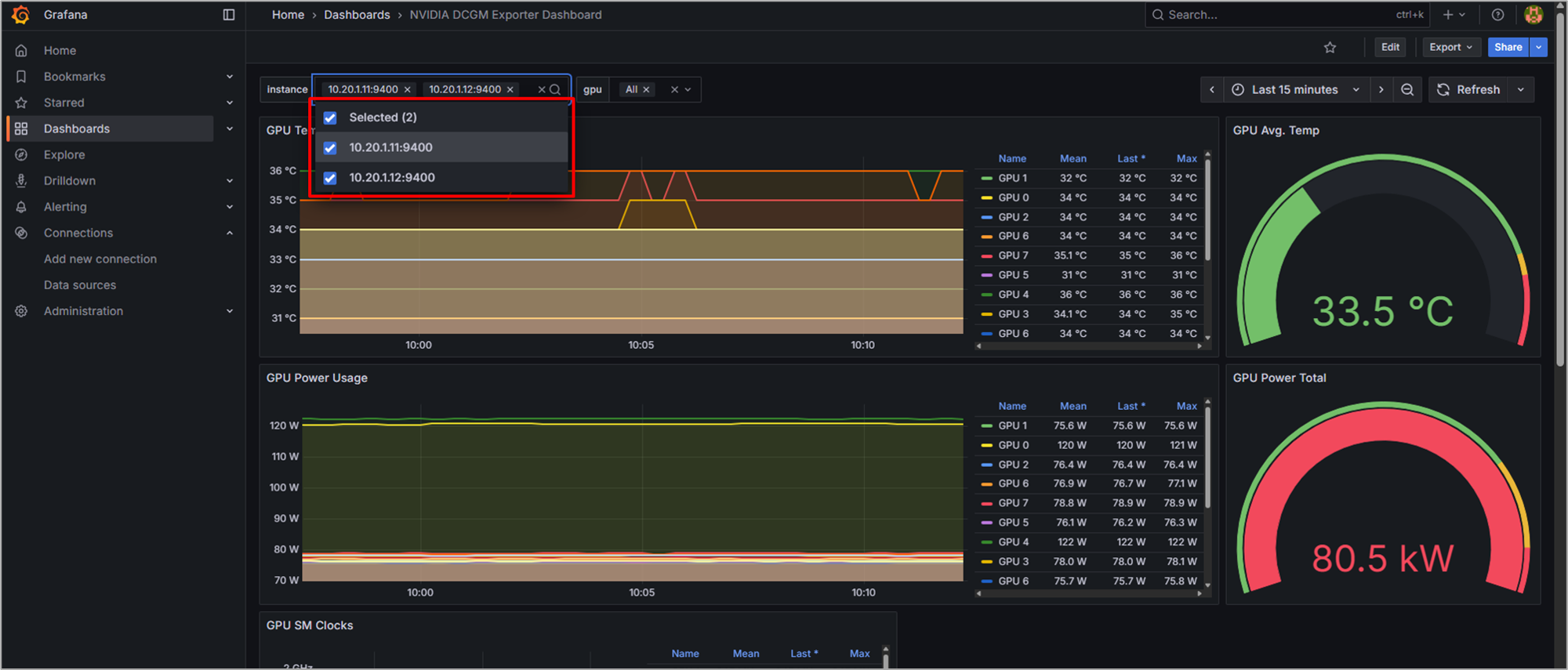This screenshot has height=670, width=1568.
Task: Click the zoom out time range icon
Action: click(1407, 90)
